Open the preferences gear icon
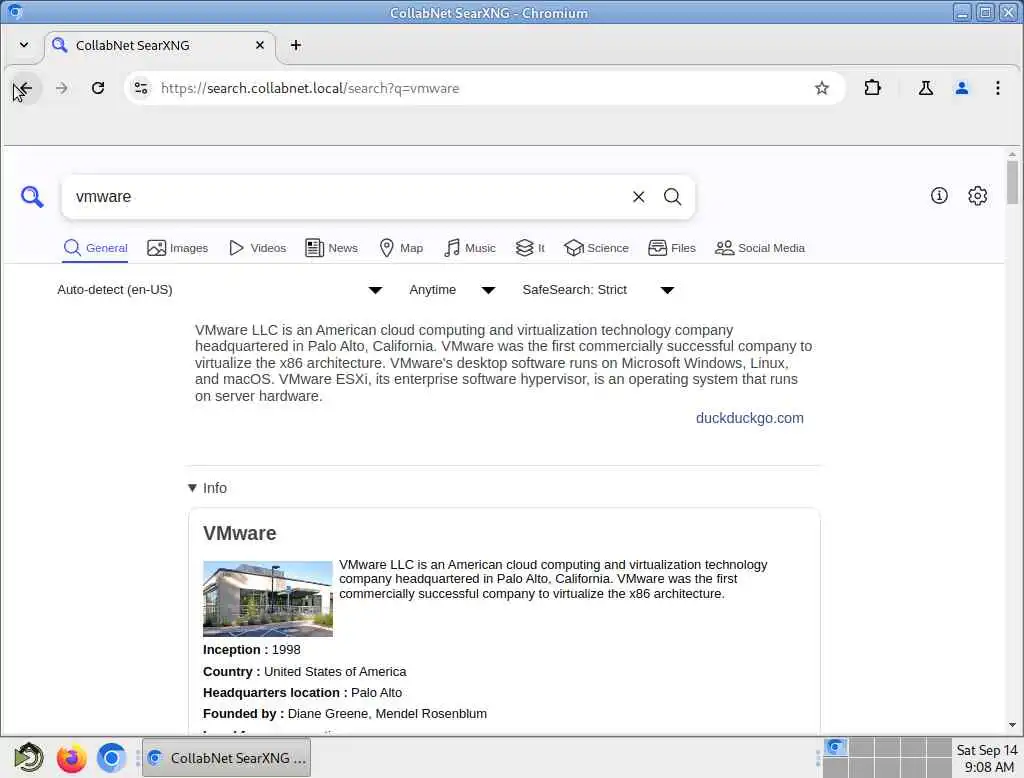The height and width of the screenshot is (778, 1024). (978, 195)
